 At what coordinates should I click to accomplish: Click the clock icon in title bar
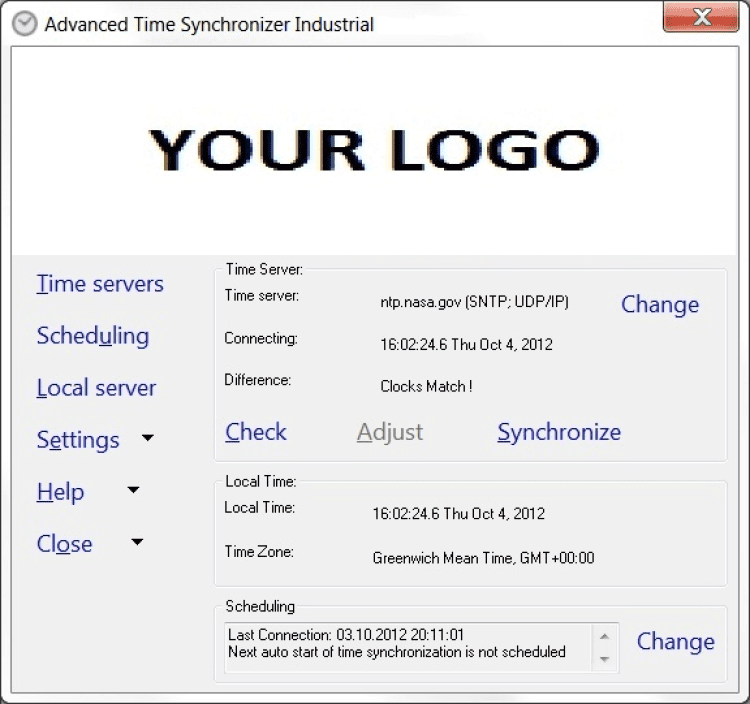24,24
